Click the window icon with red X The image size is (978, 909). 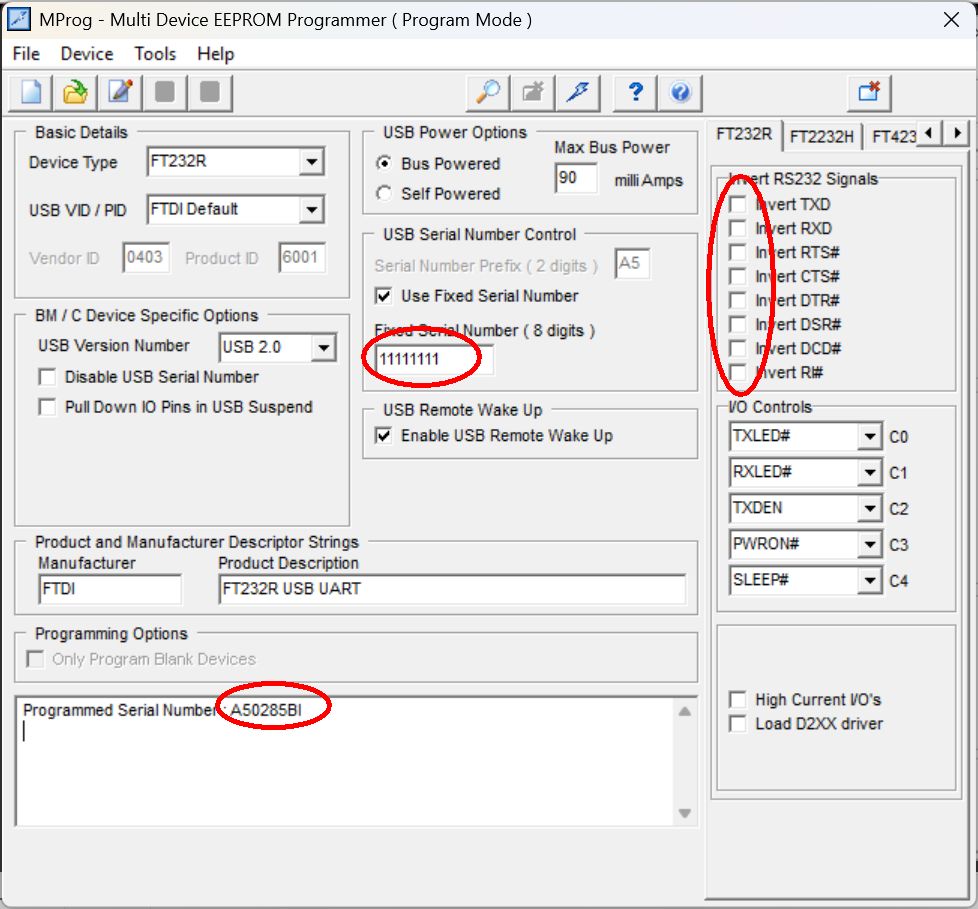(869, 93)
